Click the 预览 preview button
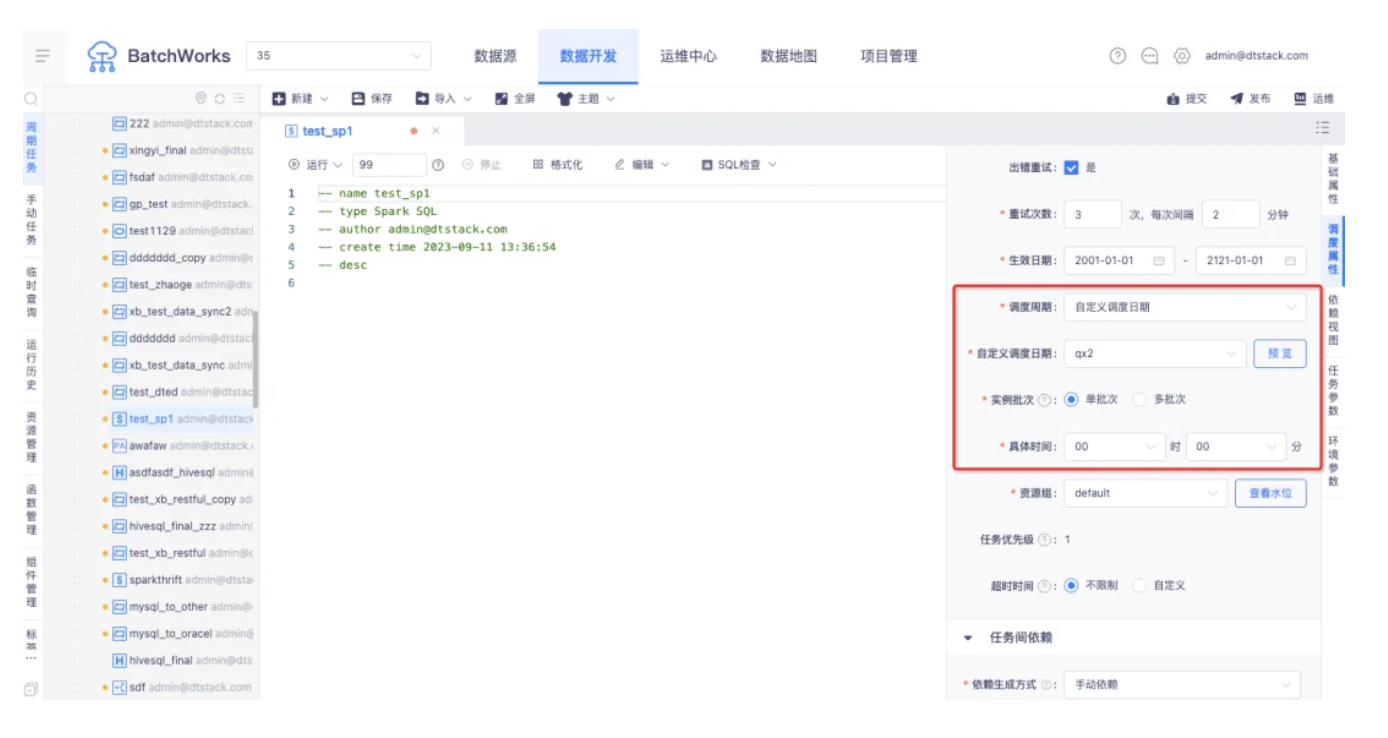This screenshot has height=738, width=1388. pyautogui.click(x=1280, y=354)
